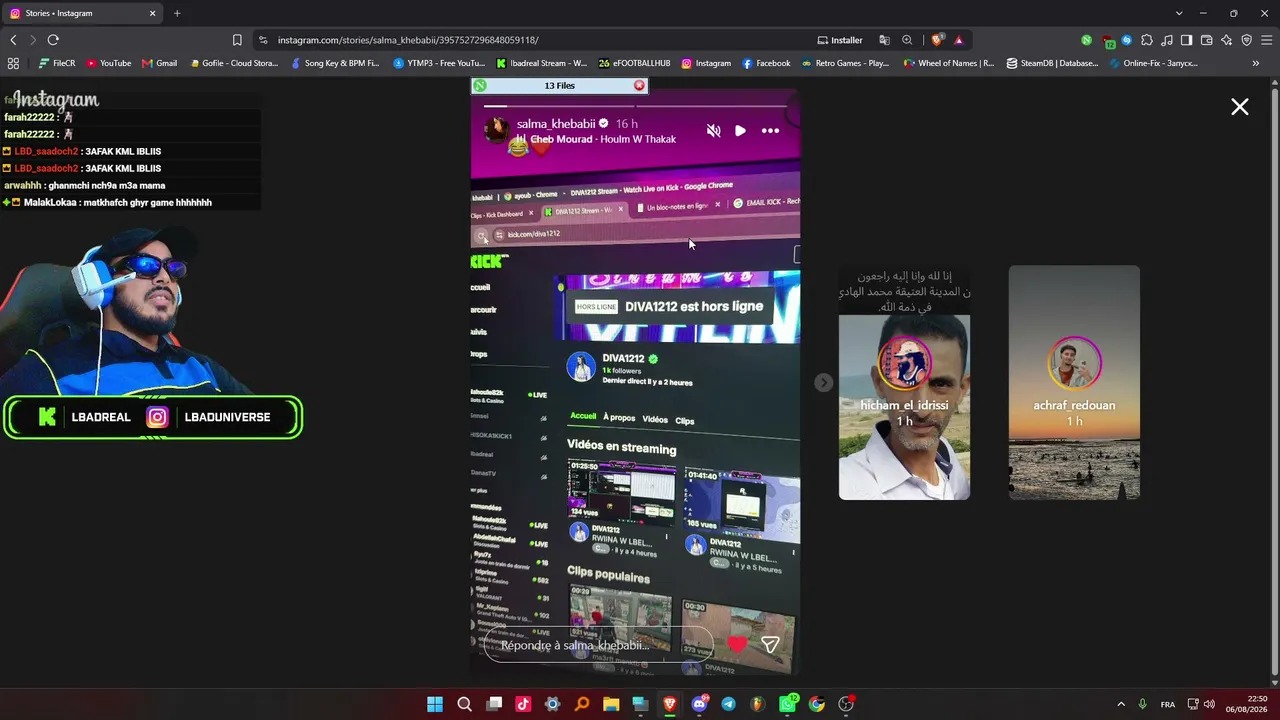Click the reply to salma_khebabii field

[x=598, y=645]
